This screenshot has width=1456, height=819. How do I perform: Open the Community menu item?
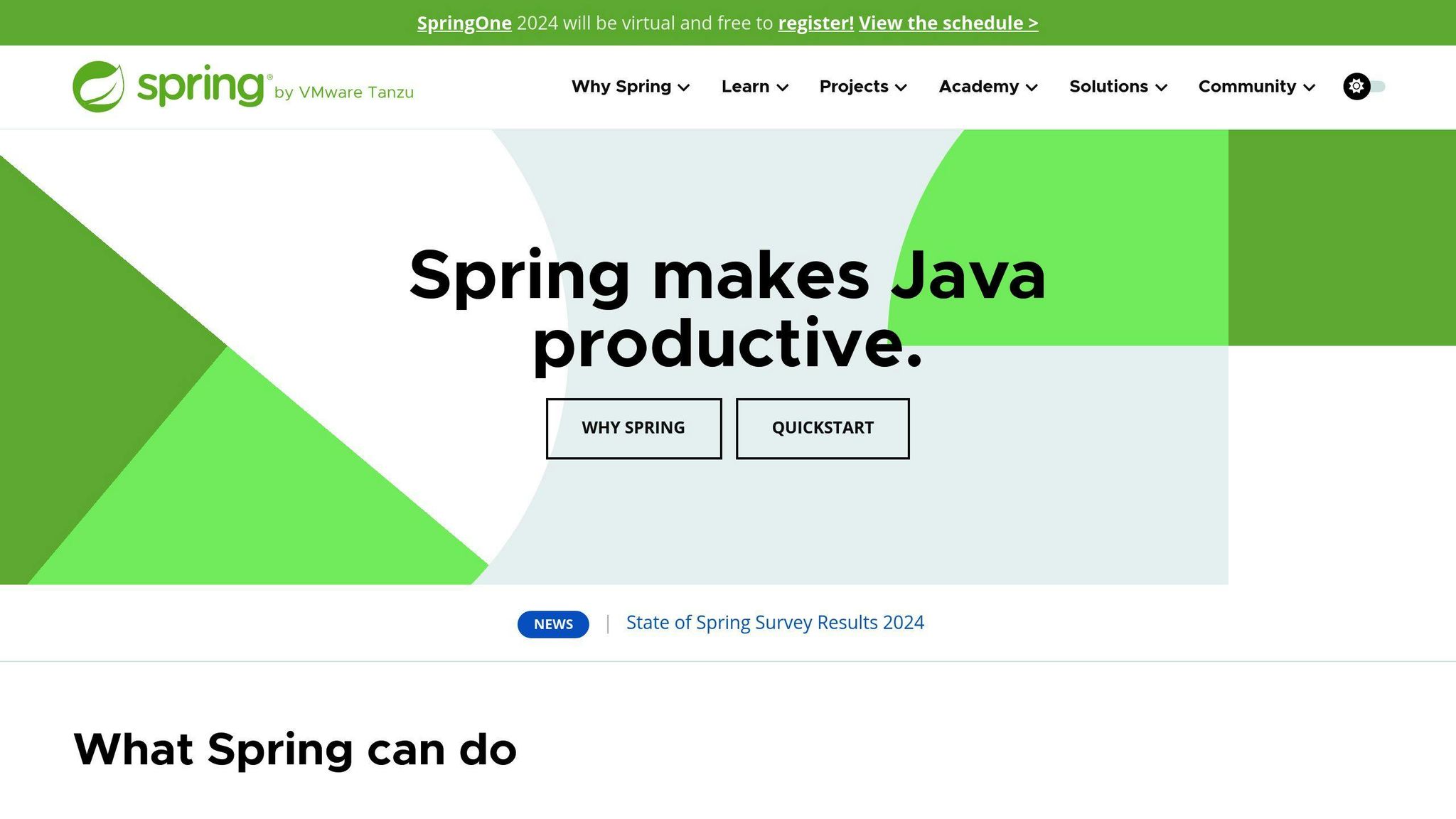[1247, 87]
